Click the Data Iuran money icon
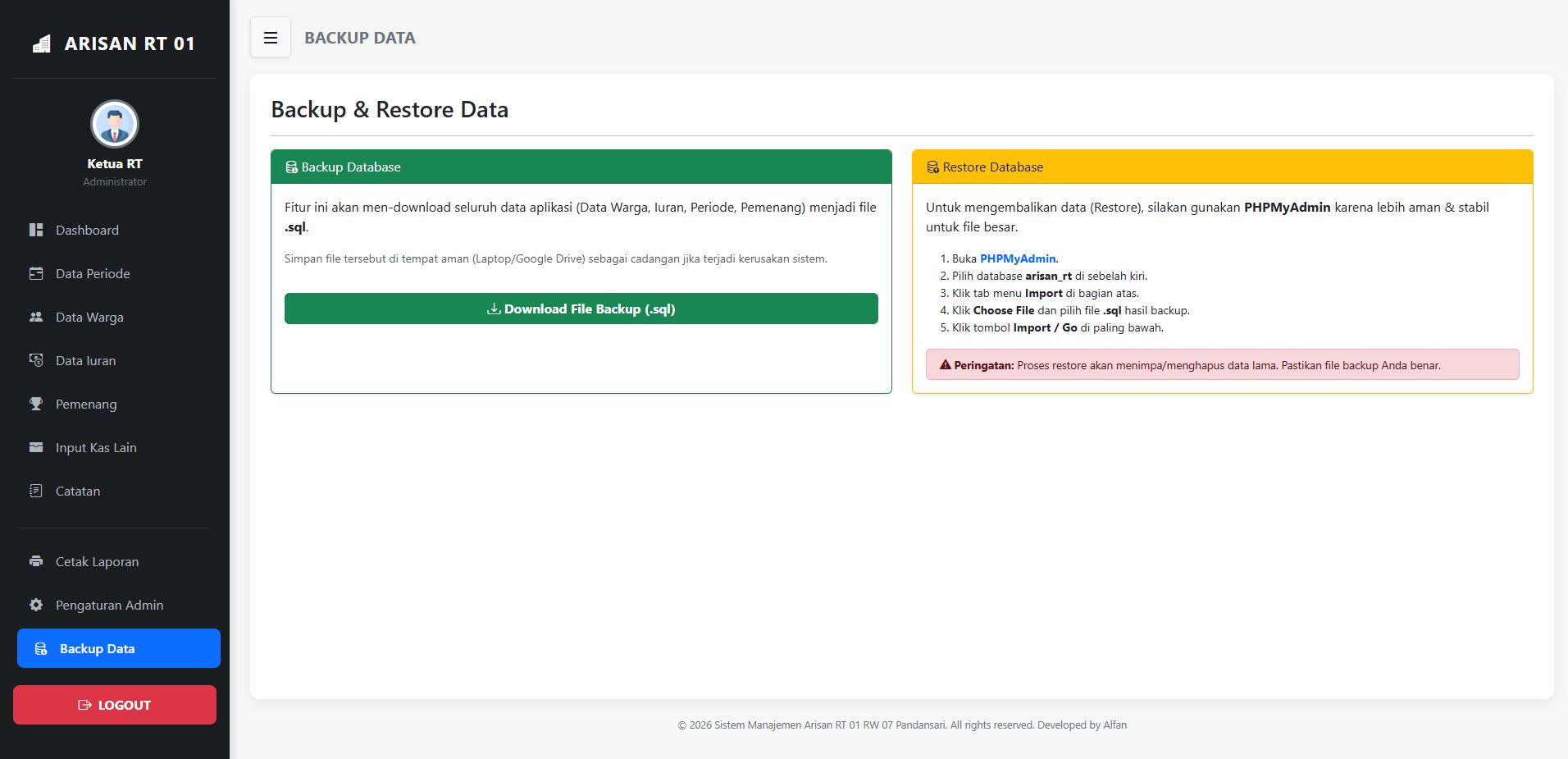 [x=36, y=360]
